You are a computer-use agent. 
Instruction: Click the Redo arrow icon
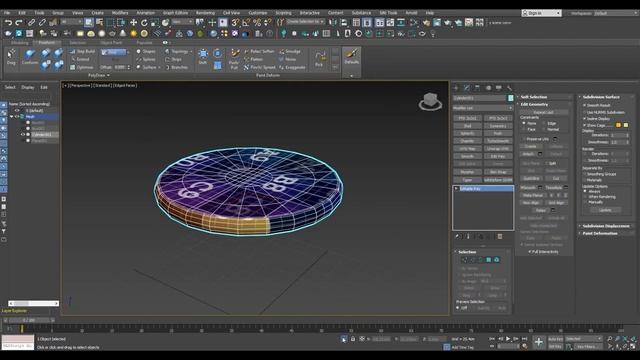point(19,23)
